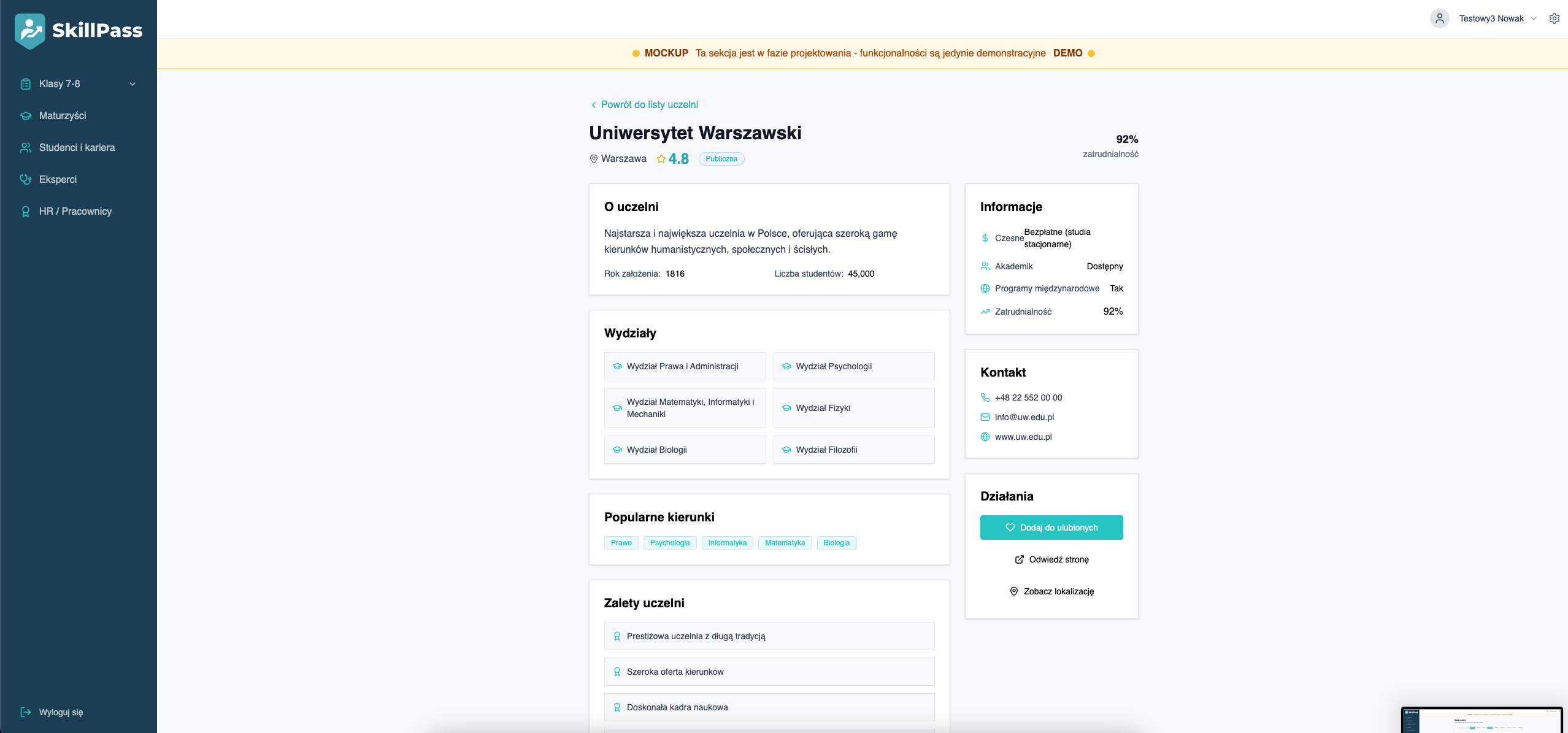The height and width of the screenshot is (733, 1568).
Task: Click the 4.8 rating value
Action: coord(678,159)
